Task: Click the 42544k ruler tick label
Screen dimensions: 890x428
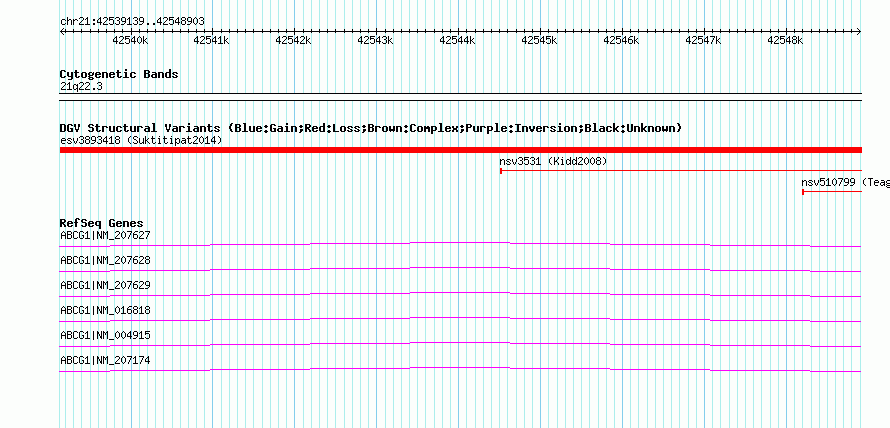Action: pos(457,40)
